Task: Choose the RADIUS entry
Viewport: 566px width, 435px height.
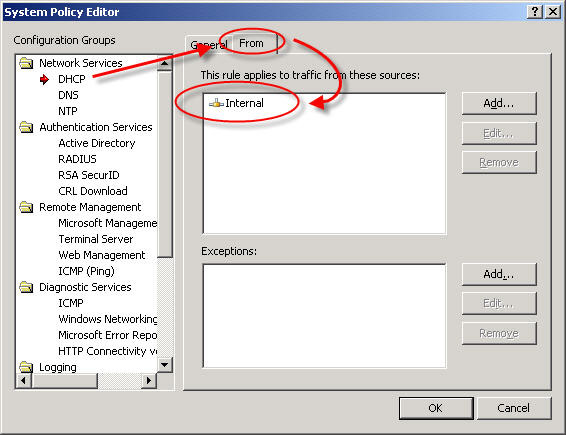Action: point(77,159)
